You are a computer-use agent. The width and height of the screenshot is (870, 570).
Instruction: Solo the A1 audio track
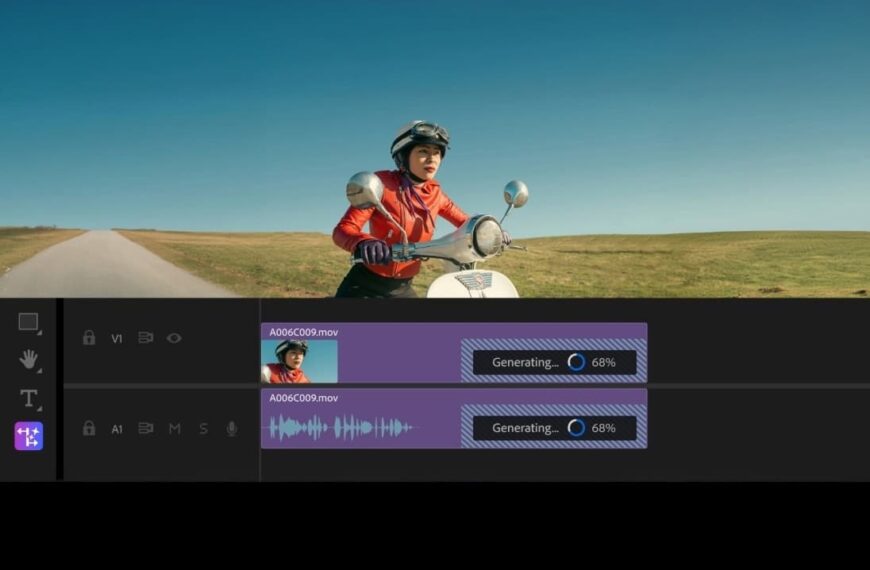pyautogui.click(x=203, y=428)
